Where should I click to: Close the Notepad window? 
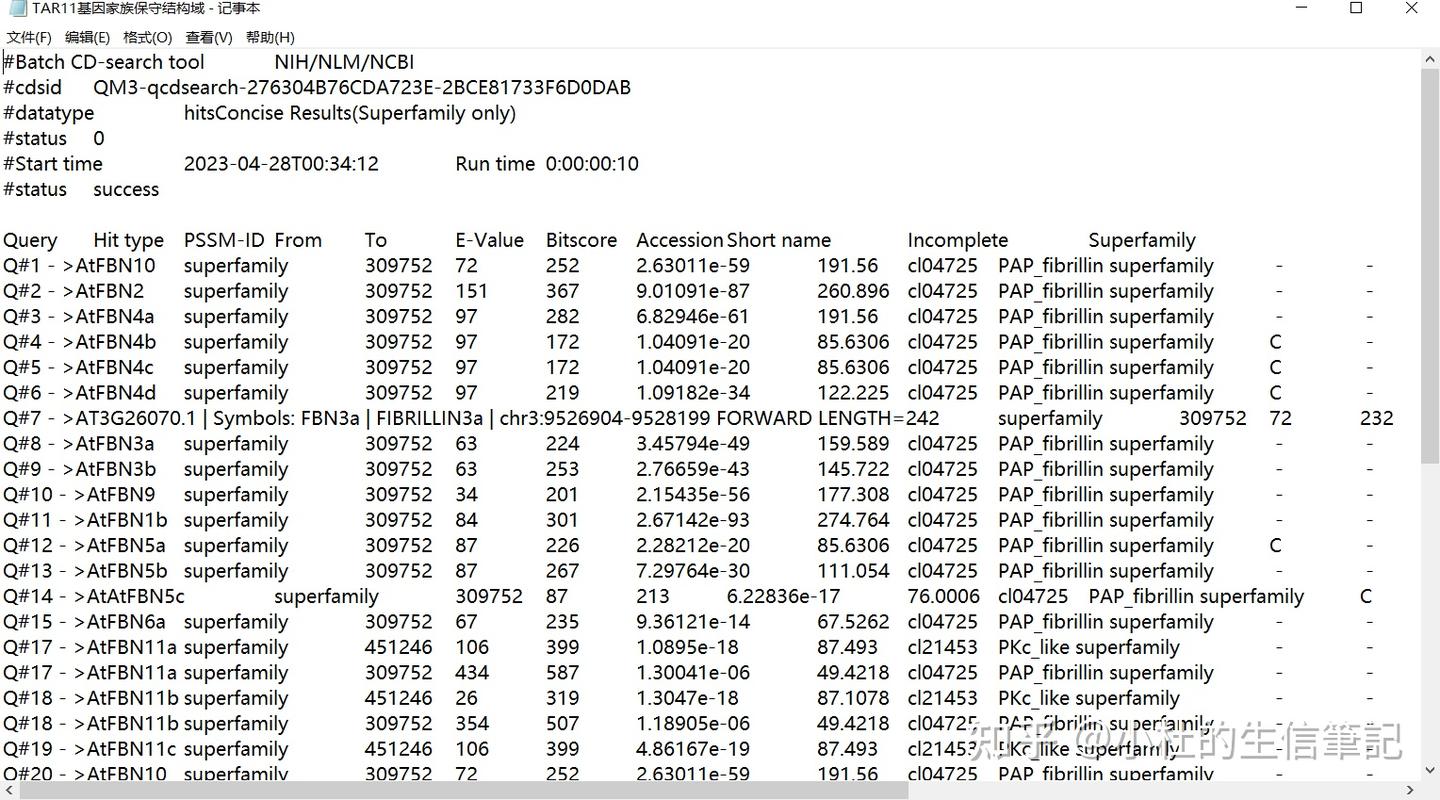1411,8
